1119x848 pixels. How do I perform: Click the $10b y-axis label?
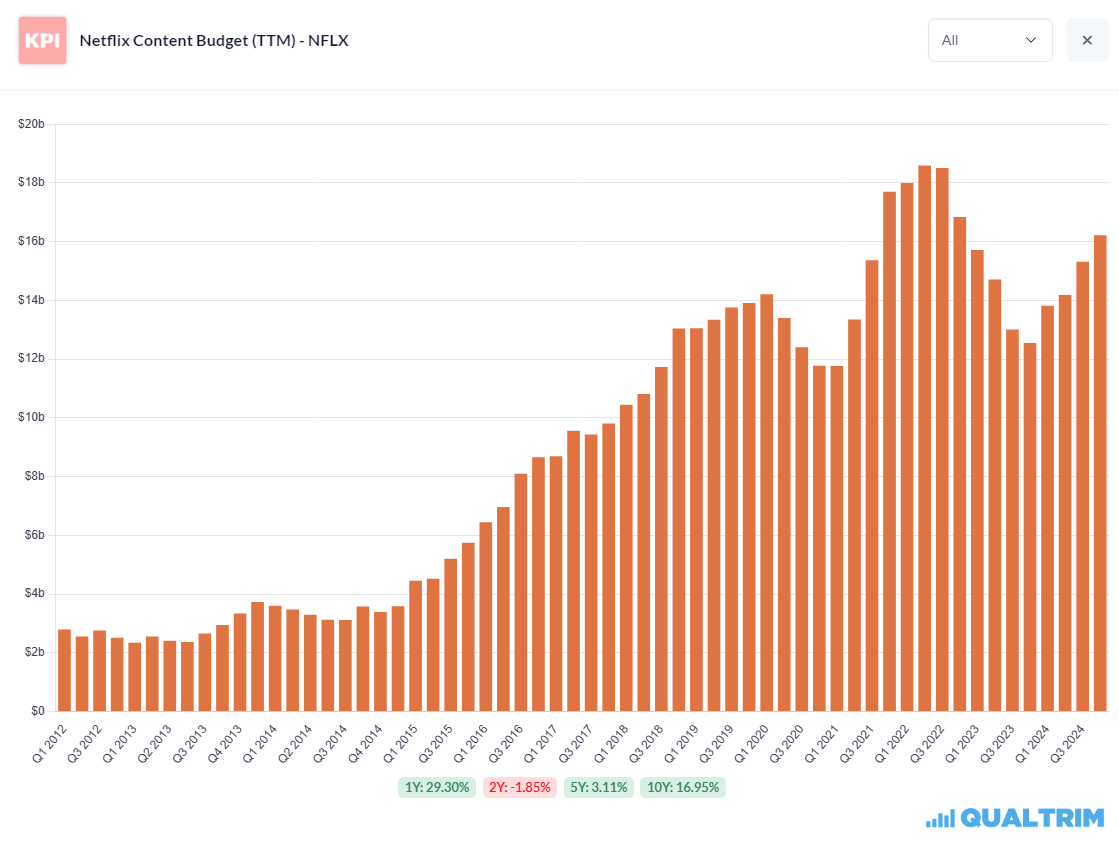31,417
